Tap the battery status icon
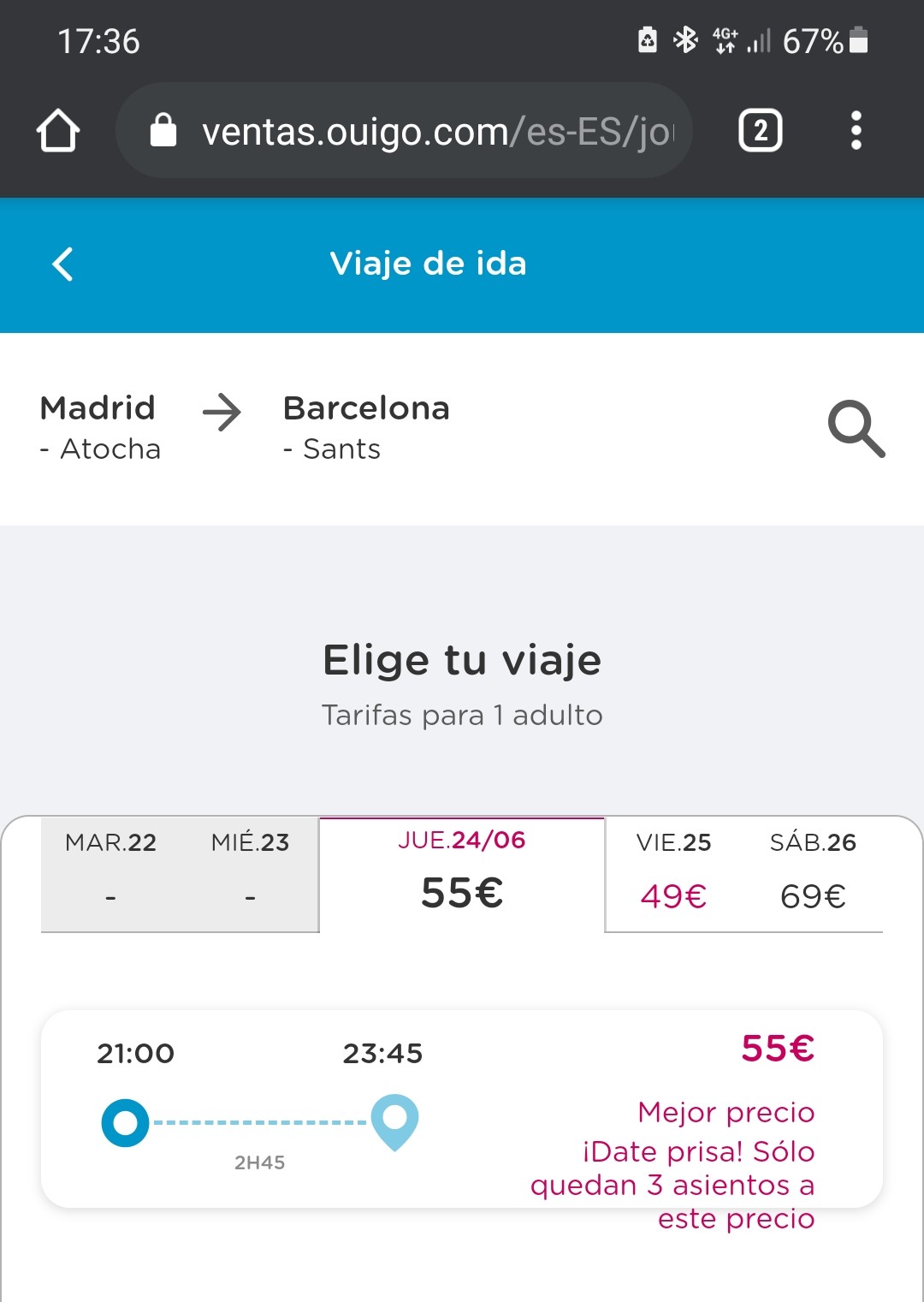 pyautogui.click(x=860, y=40)
